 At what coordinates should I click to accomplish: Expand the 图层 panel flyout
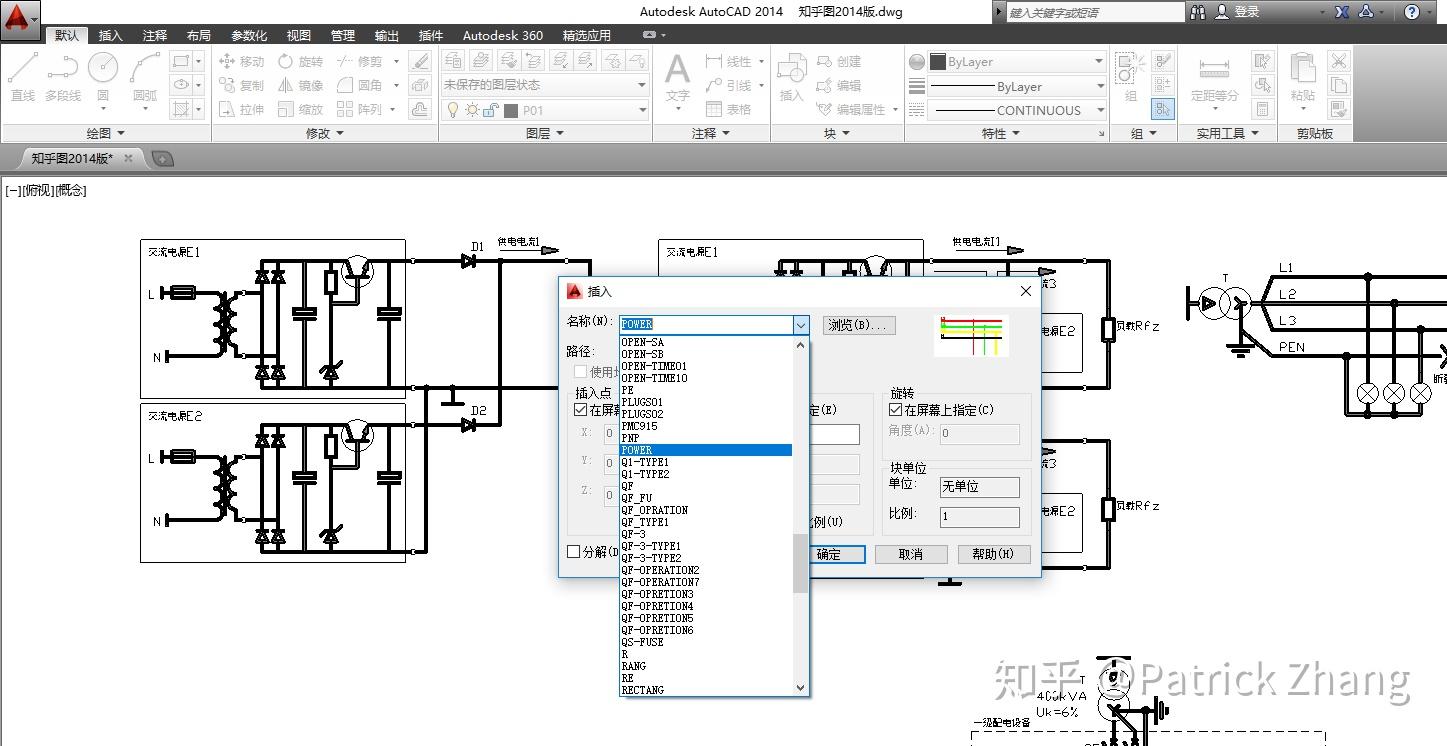[545, 133]
